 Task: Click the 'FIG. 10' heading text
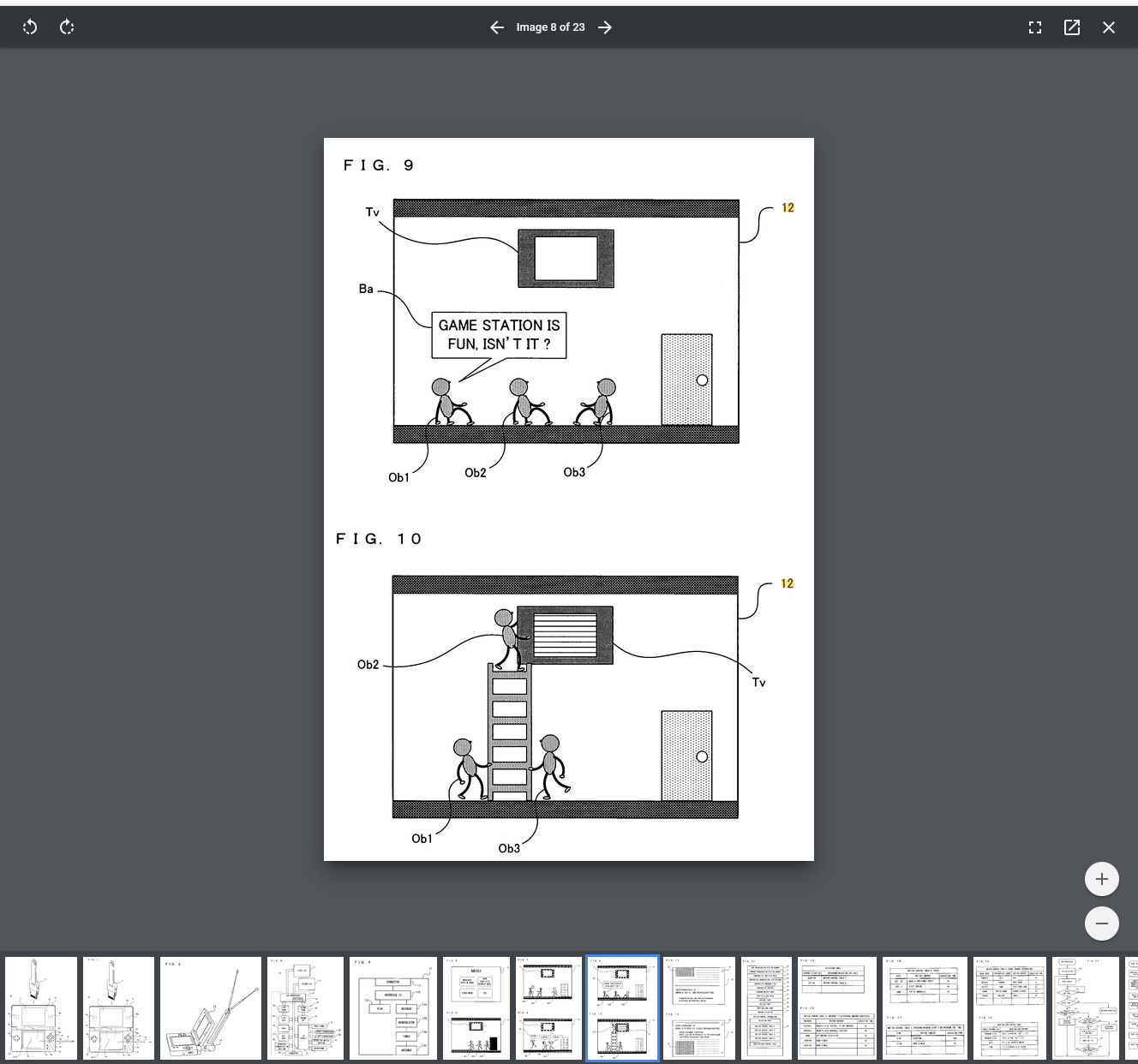[x=379, y=539]
